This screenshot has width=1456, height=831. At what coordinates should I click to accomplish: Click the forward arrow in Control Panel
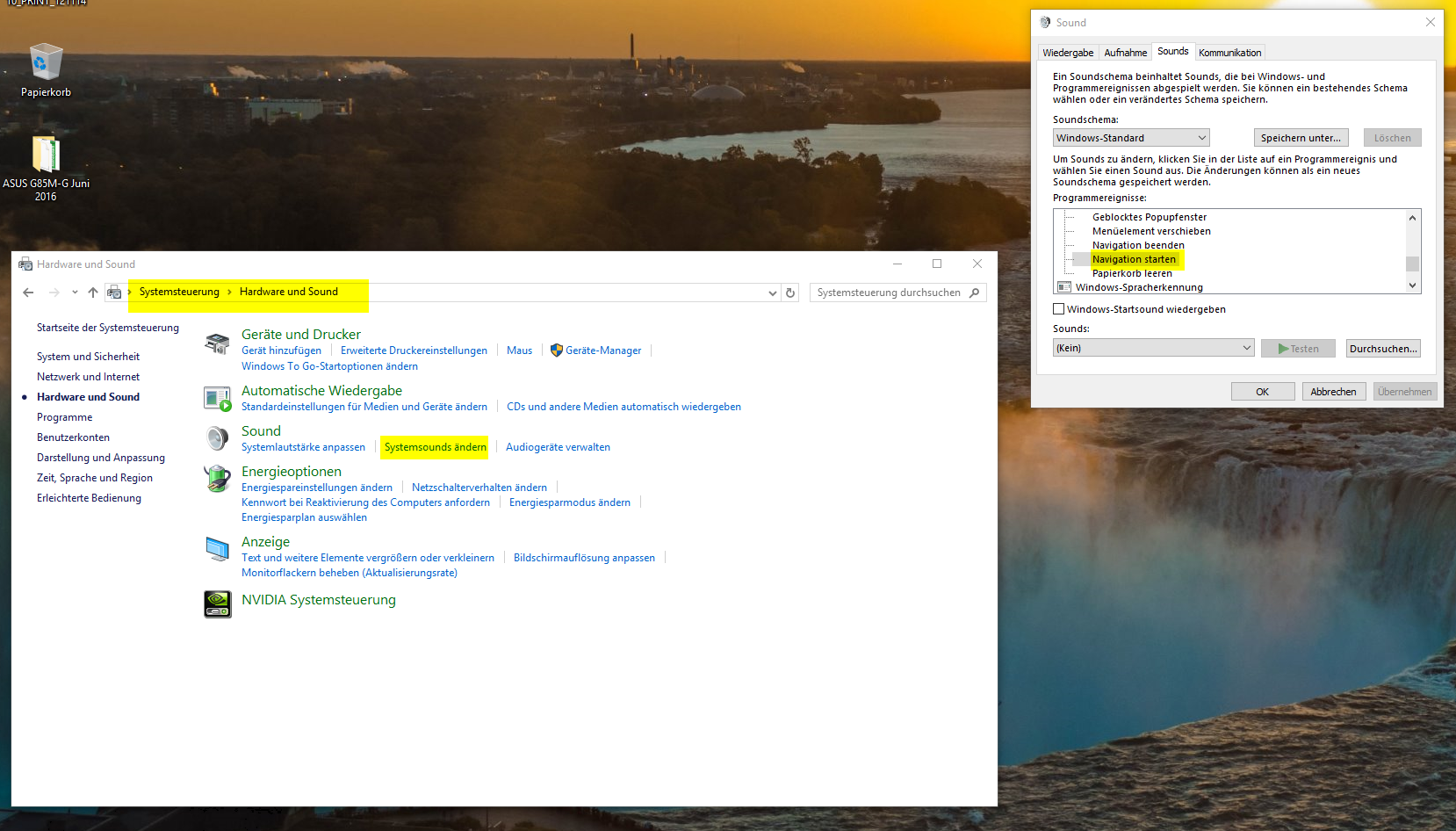pos(54,293)
